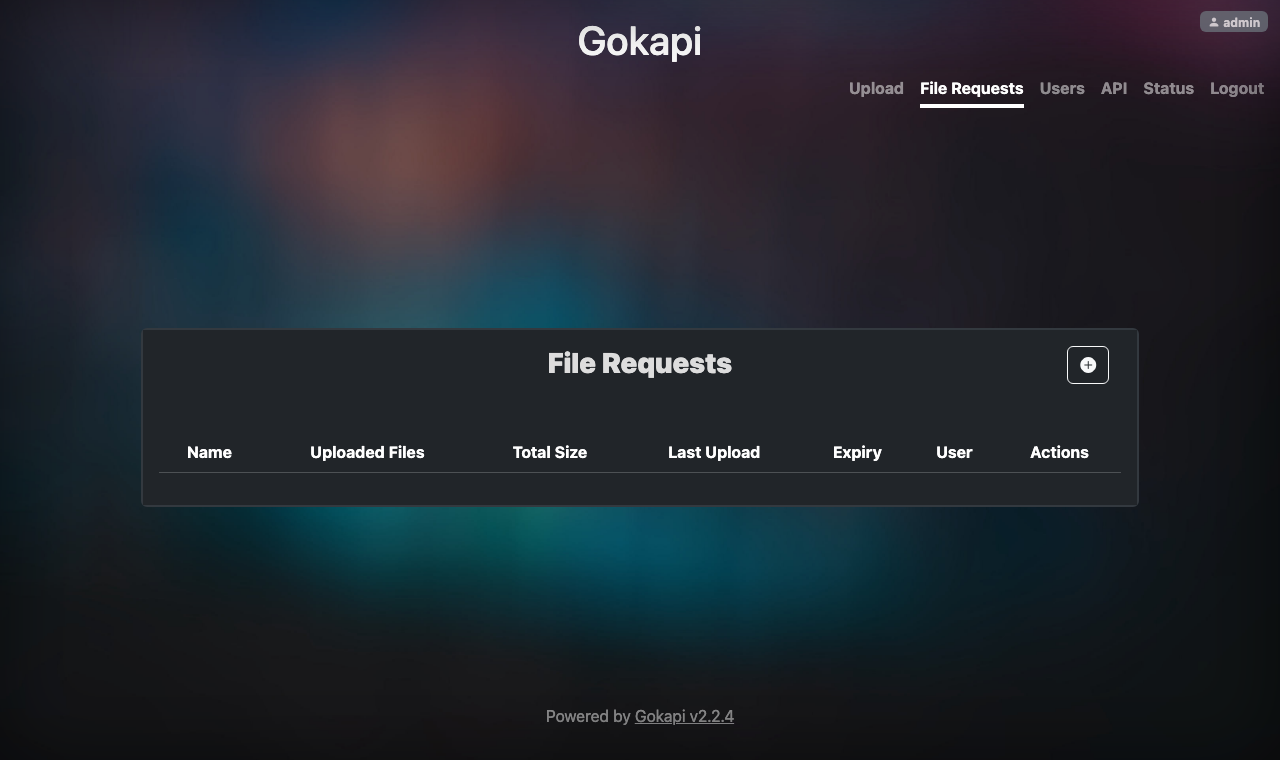Click the Total Size column header
The height and width of the screenshot is (760, 1280).
(x=550, y=452)
